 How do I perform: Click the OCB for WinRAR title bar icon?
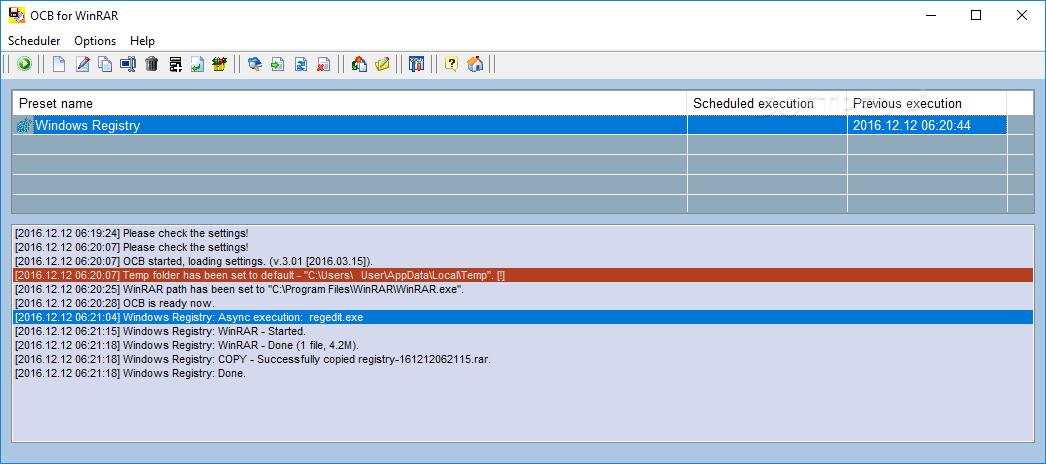pos(17,15)
